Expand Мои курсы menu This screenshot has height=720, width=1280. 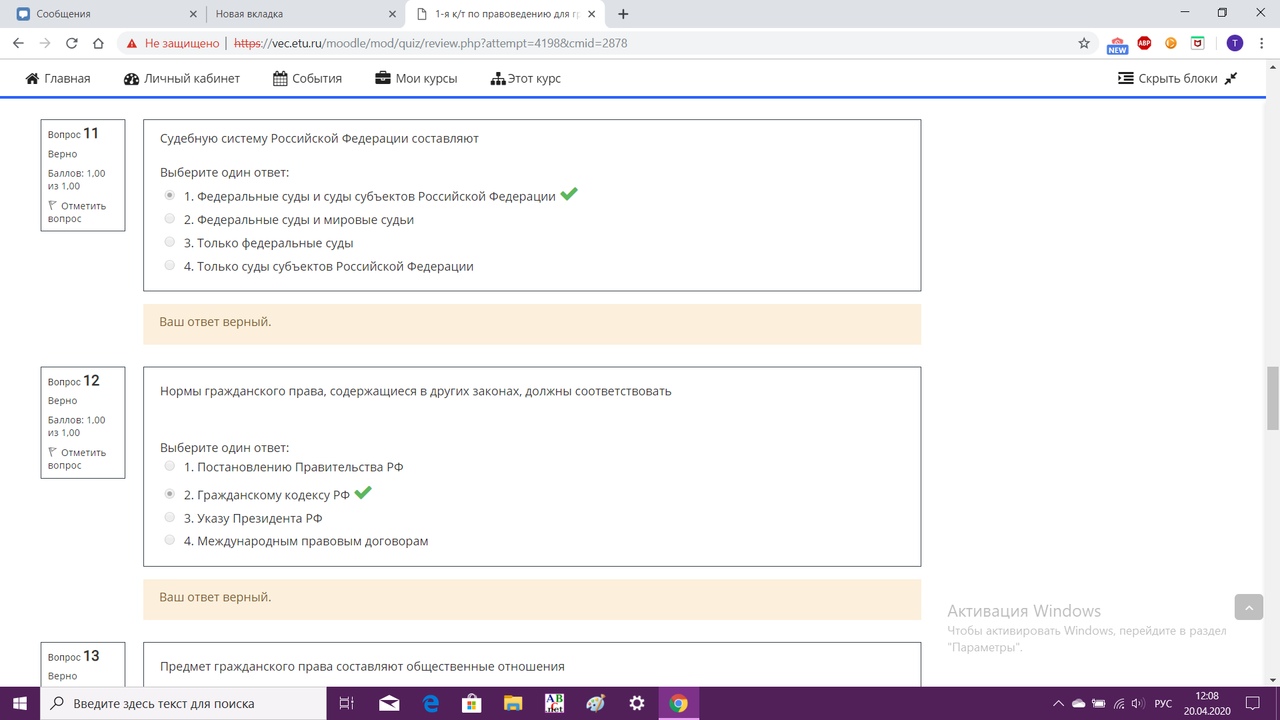[x=416, y=78]
